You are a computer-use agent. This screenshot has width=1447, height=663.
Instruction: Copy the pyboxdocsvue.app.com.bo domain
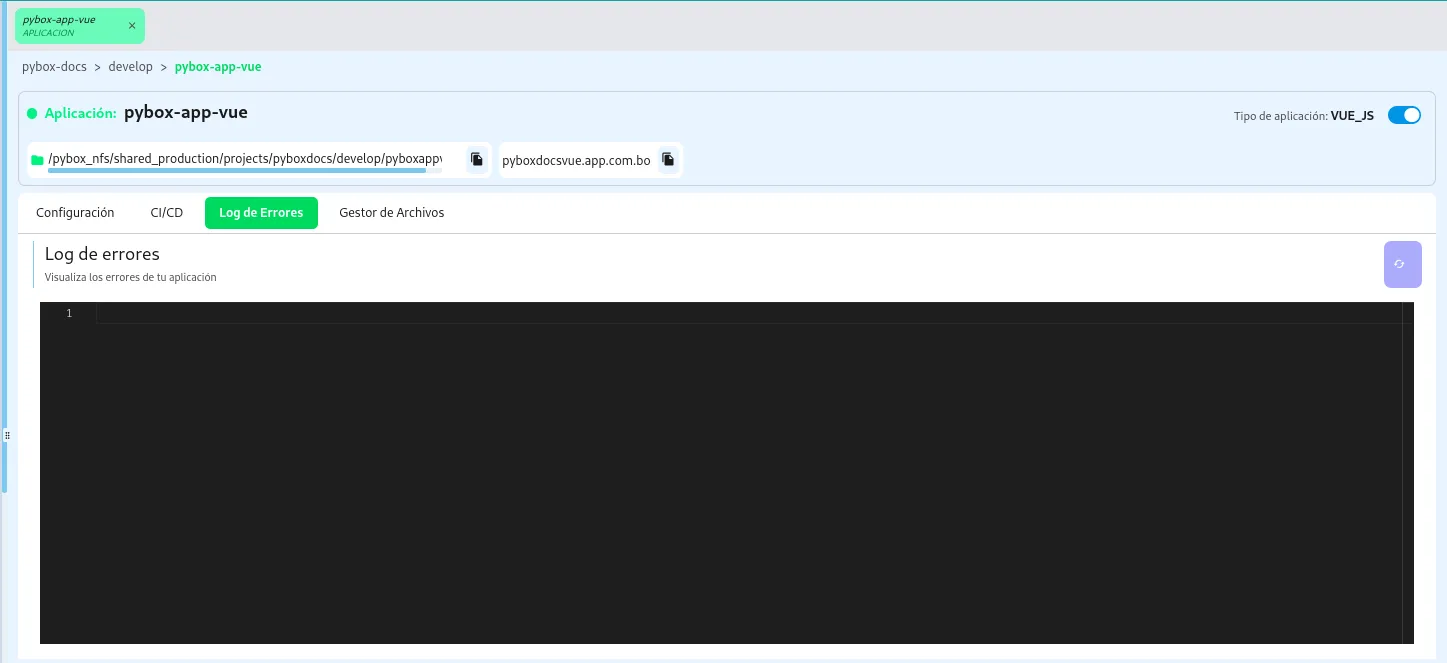tap(668, 159)
